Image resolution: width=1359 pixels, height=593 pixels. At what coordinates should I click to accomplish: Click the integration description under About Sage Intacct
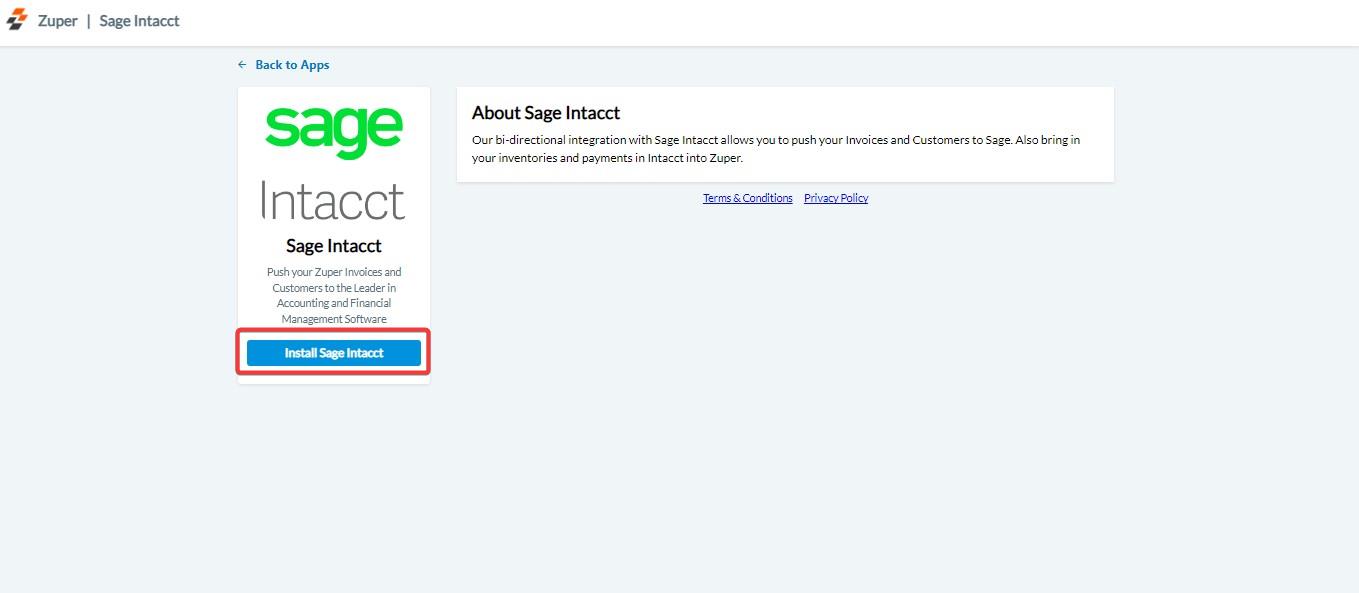775,148
